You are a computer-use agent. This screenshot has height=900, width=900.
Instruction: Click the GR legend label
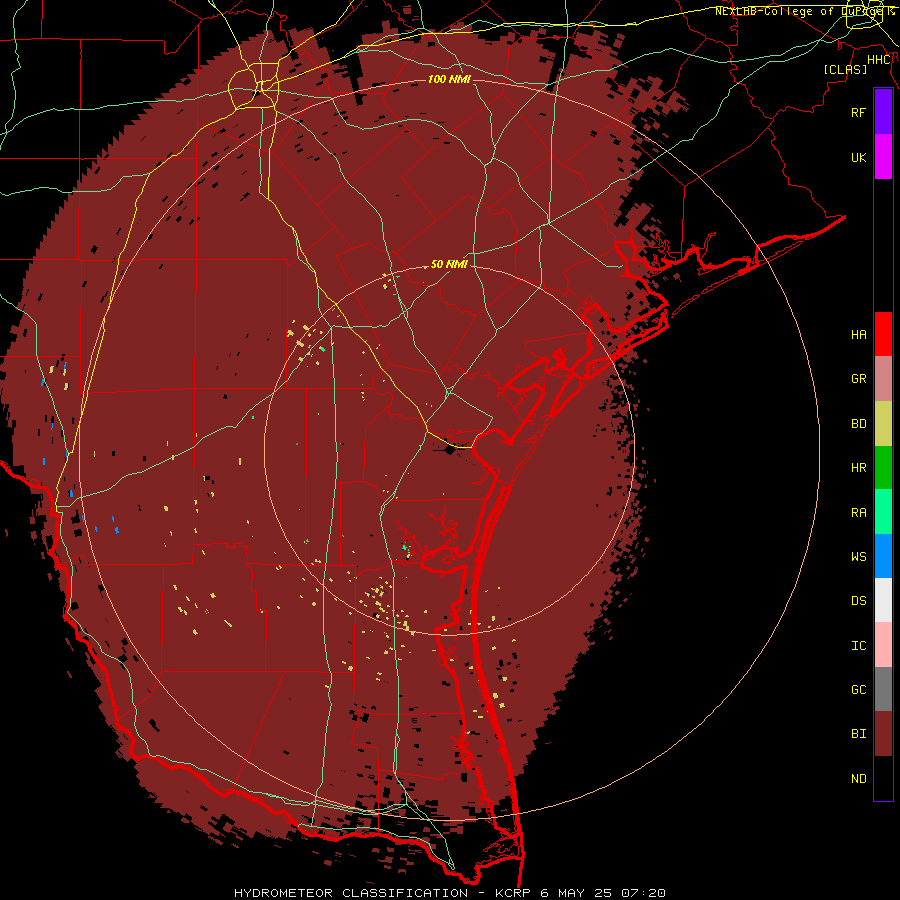pos(859,379)
